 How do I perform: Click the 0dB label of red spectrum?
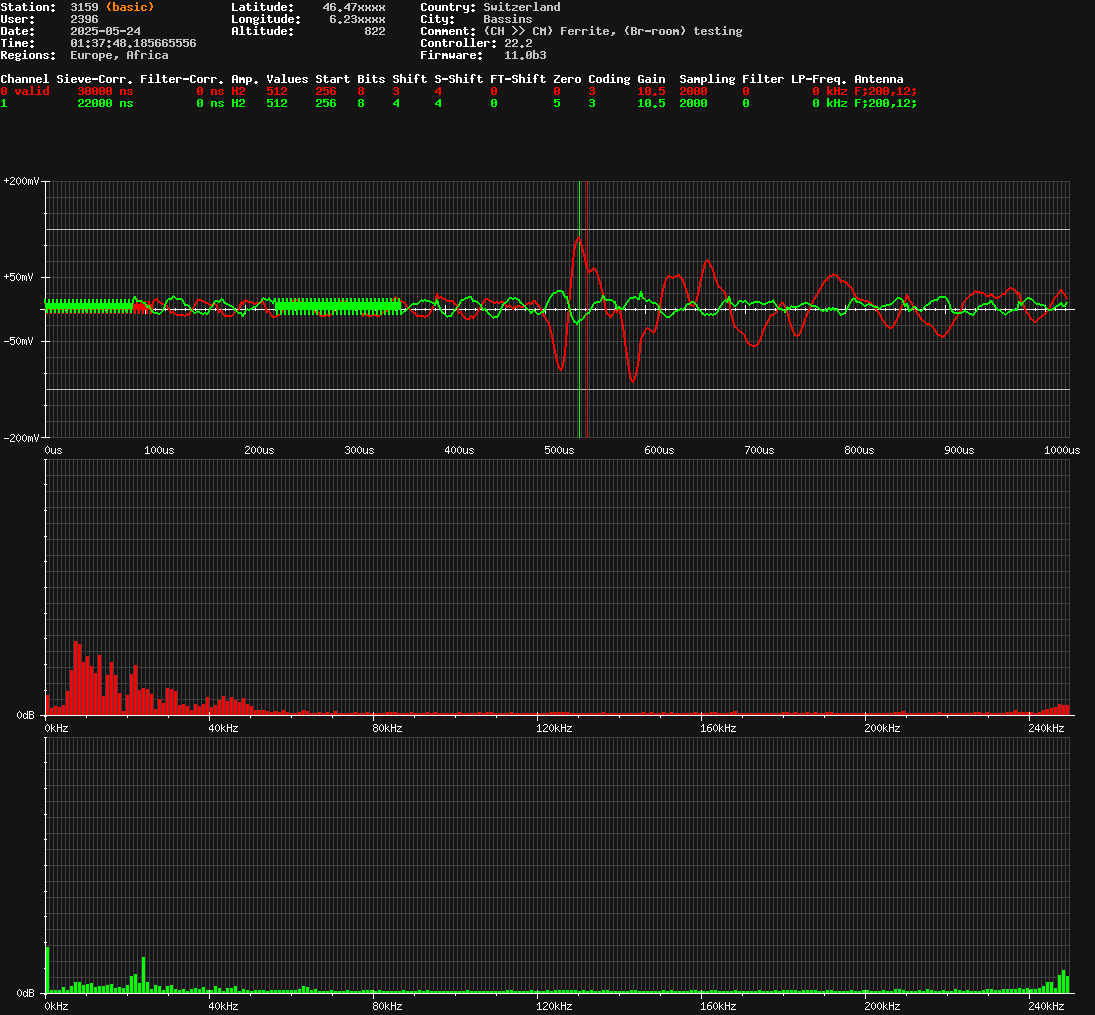point(25,715)
